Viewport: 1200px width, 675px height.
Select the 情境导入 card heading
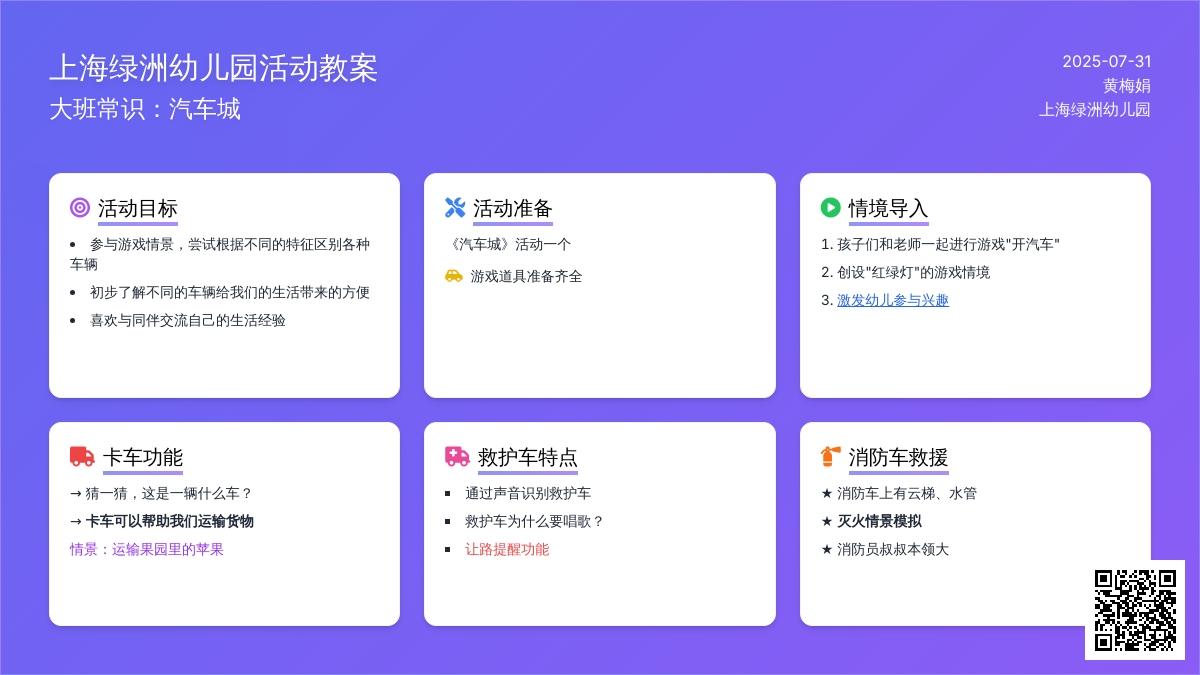tap(889, 208)
